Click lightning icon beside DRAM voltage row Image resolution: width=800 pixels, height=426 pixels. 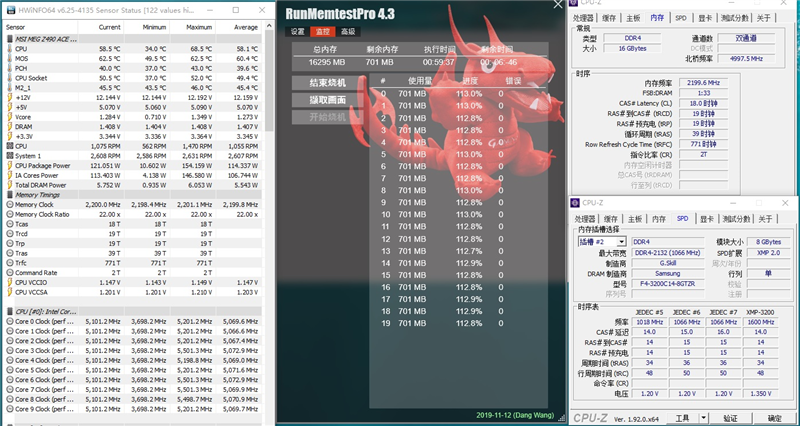[10, 127]
